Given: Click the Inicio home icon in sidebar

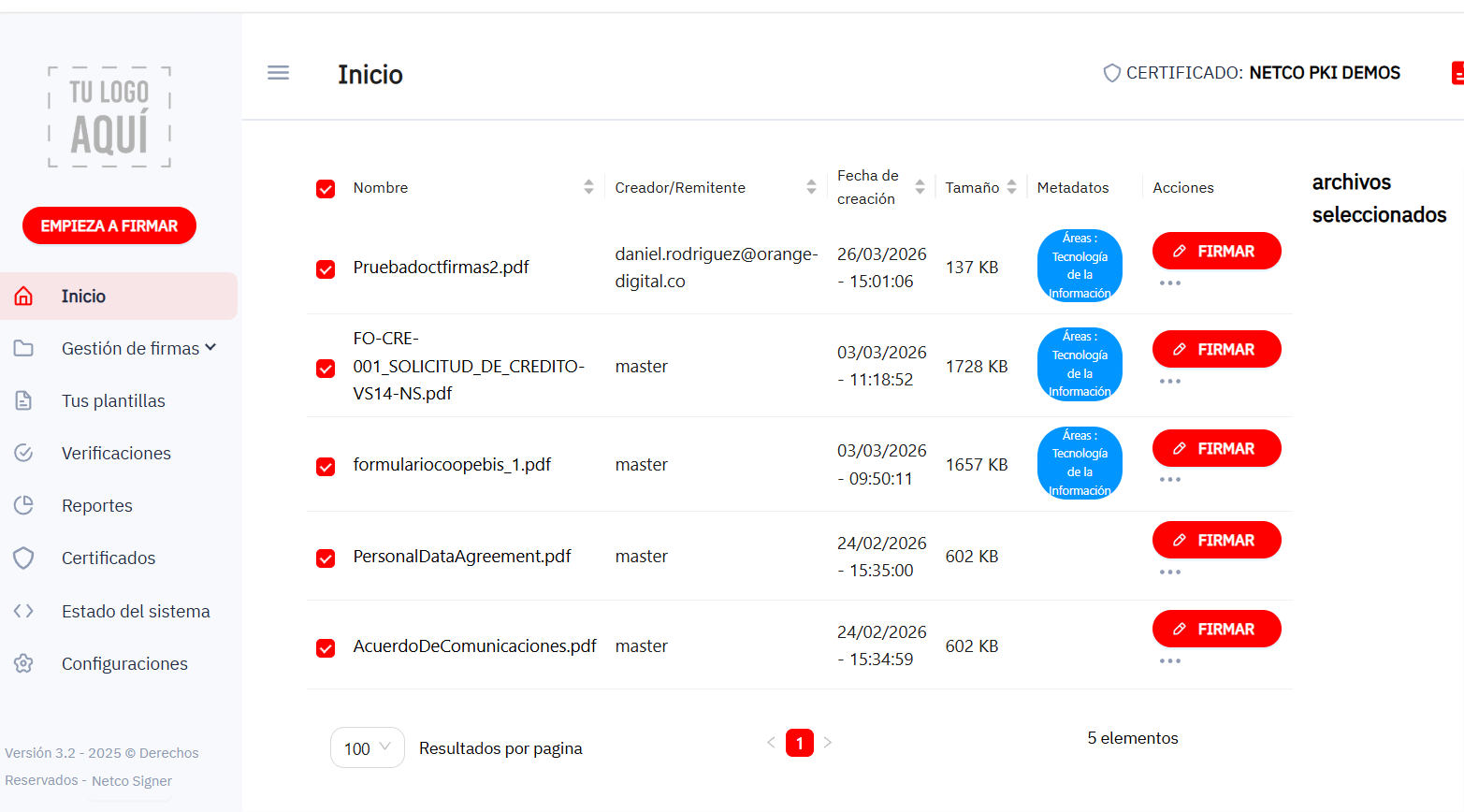Looking at the screenshot, I should [x=23, y=297].
